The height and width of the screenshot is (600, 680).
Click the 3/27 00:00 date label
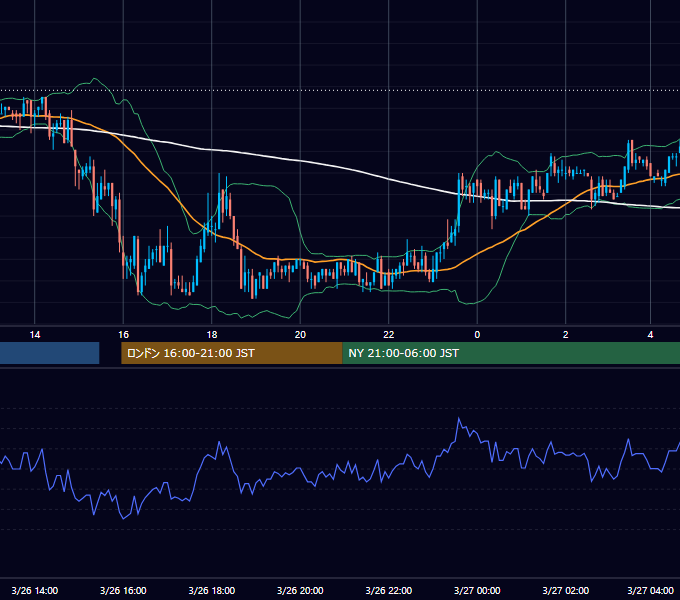pos(477,590)
